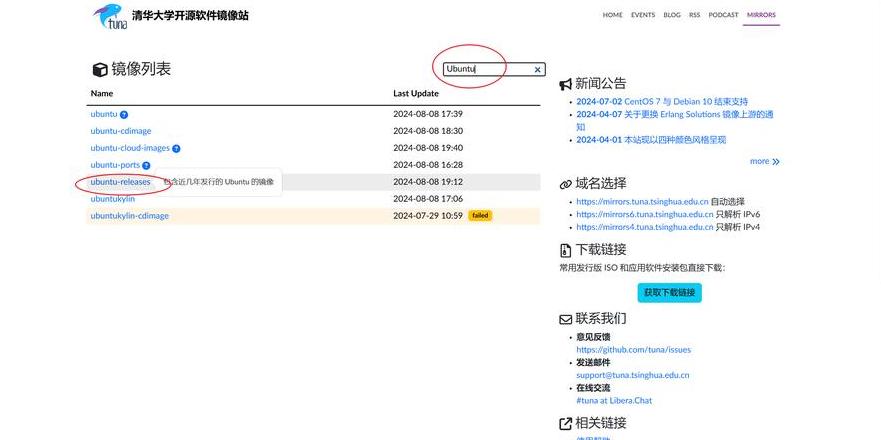The width and height of the screenshot is (881, 440).
Task: Select MIRRORS in top navigation
Action: click(x=761, y=15)
